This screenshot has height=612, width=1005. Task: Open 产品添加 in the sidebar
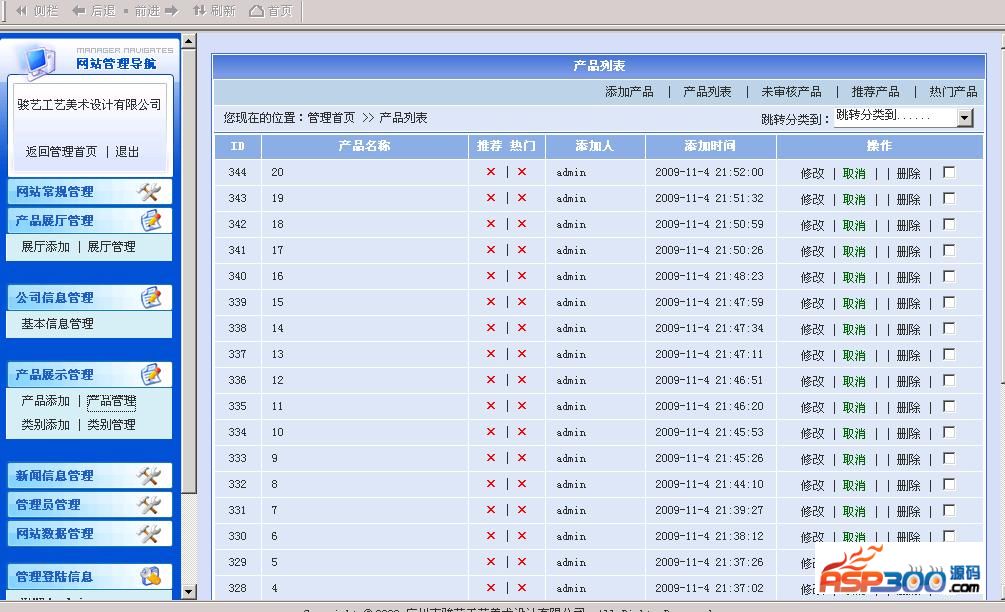click(x=45, y=401)
